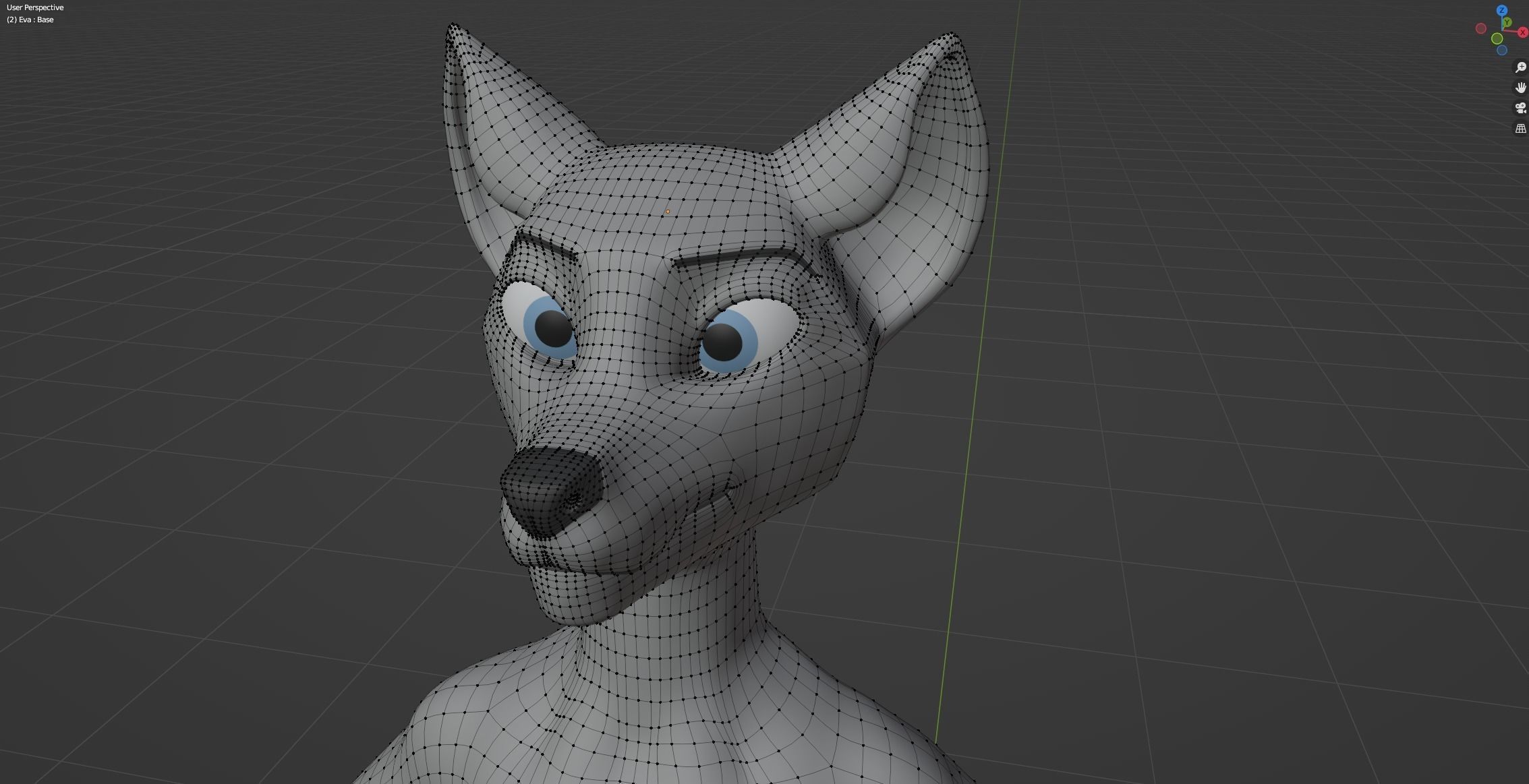
Task: Click the hand pan view icon
Action: coord(1521,88)
